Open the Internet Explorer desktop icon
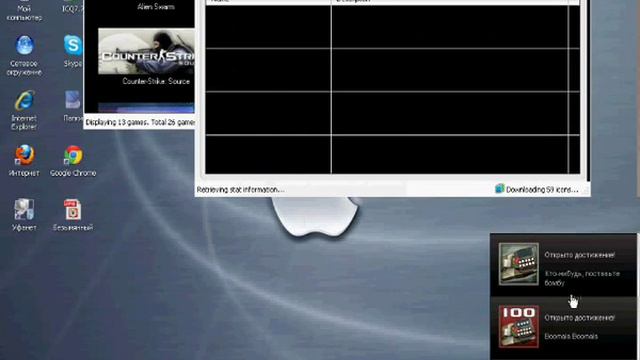 (x=24, y=110)
